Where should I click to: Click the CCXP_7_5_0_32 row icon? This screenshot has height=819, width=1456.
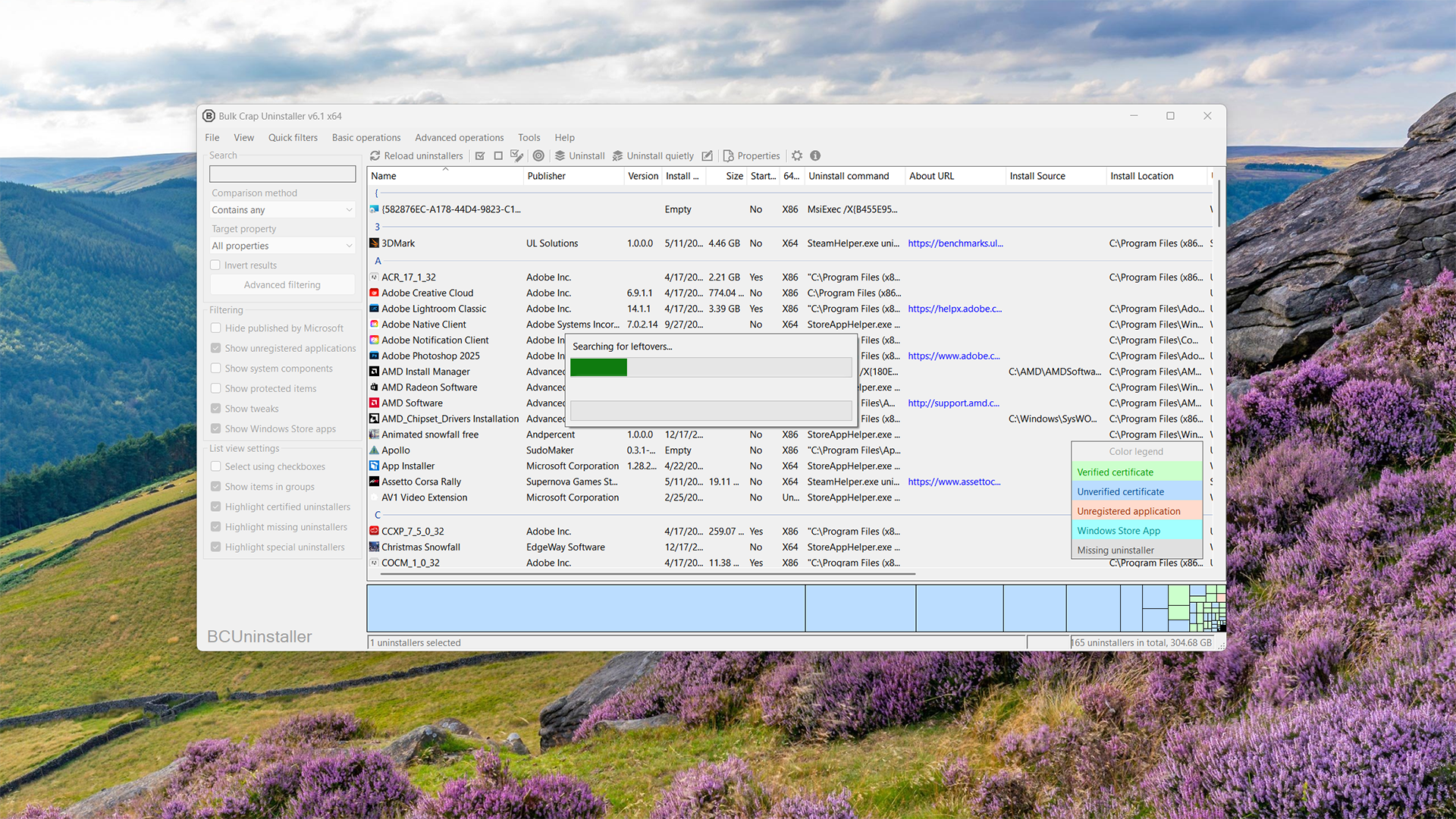[x=374, y=532]
